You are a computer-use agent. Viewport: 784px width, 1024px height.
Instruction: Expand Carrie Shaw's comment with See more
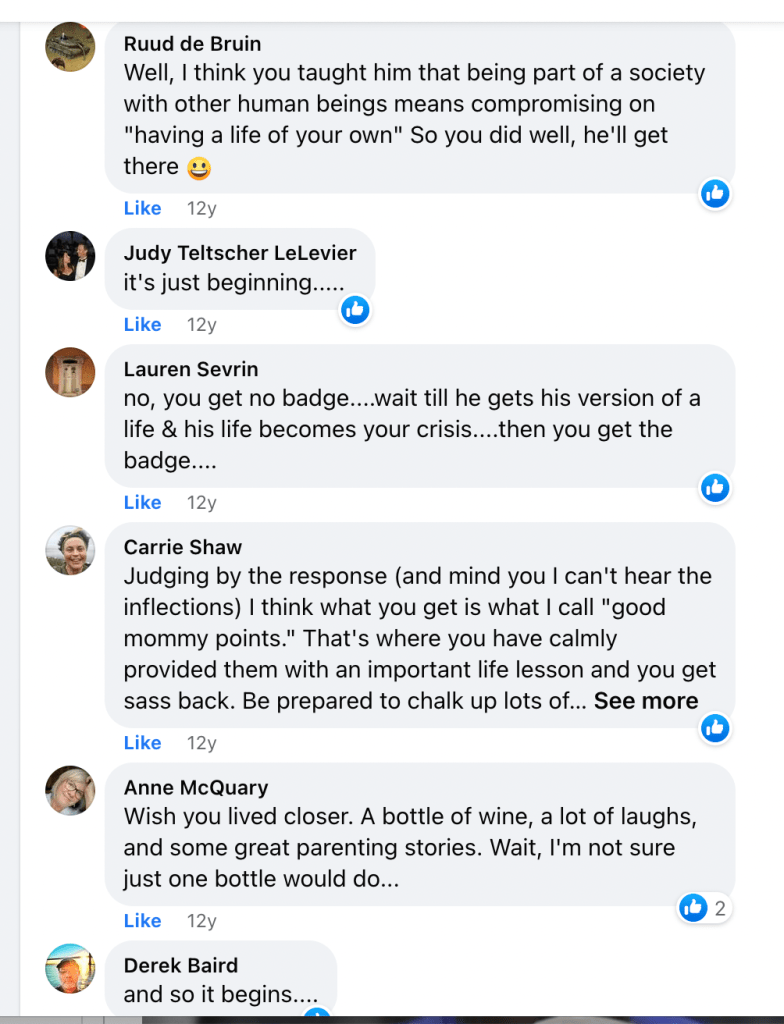[x=646, y=701]
